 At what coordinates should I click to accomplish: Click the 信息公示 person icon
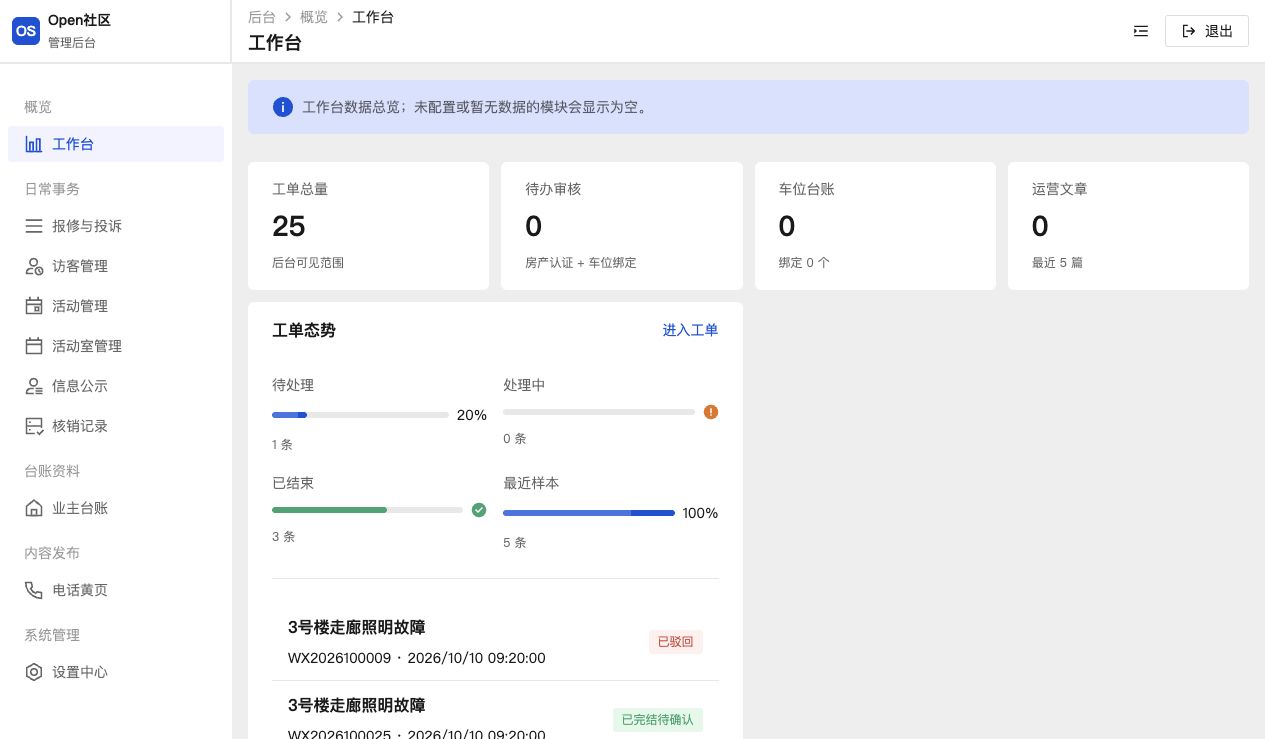(34, 386)
